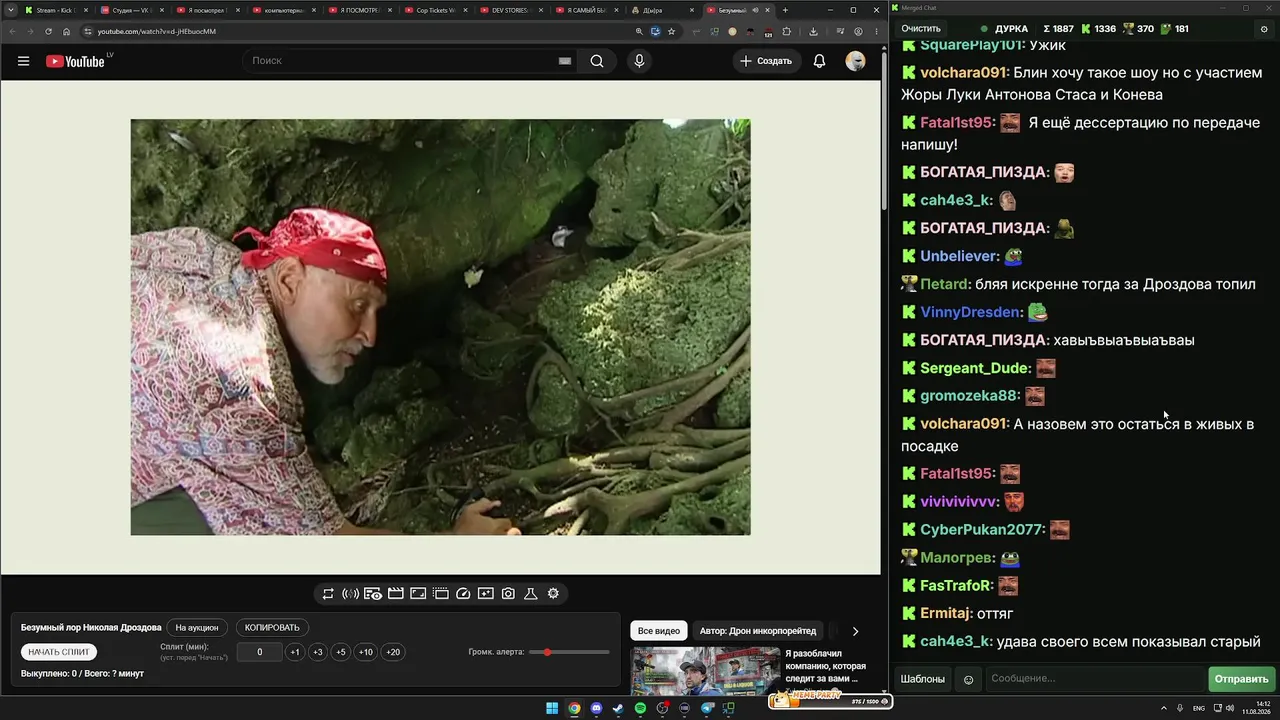1280x720 pixels.
Task: Adjust the alert volume slider
Action: [x=569, y=652]
